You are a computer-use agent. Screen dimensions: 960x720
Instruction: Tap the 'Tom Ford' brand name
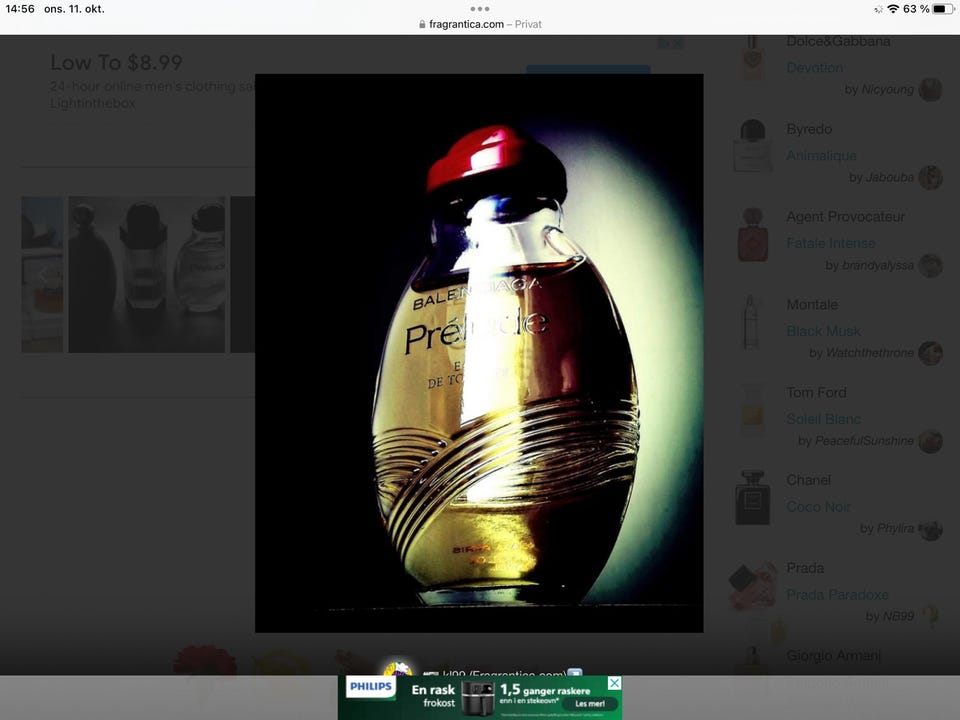click(816, 392)
